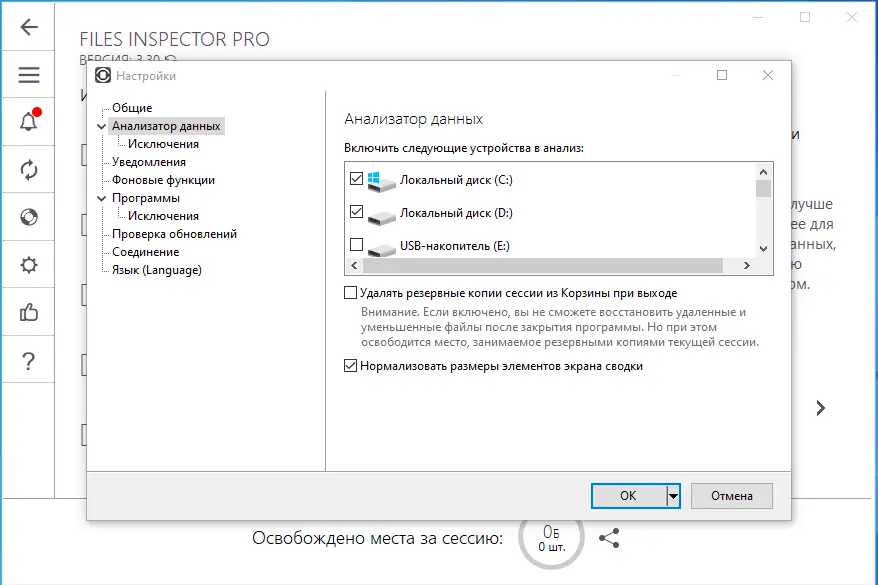The image size is (878, 585).
Task: Collapse Анализатор данных tree node
Action: 101,127
